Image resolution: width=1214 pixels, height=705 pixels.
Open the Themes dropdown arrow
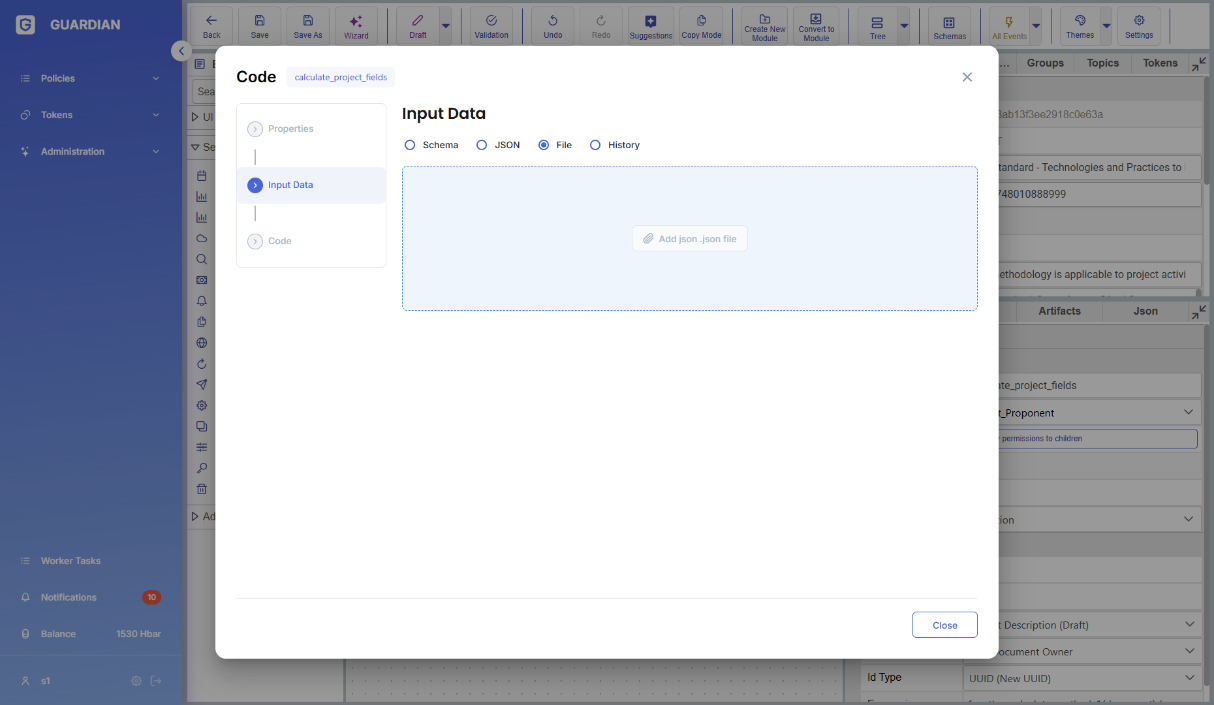[1105, 26]
